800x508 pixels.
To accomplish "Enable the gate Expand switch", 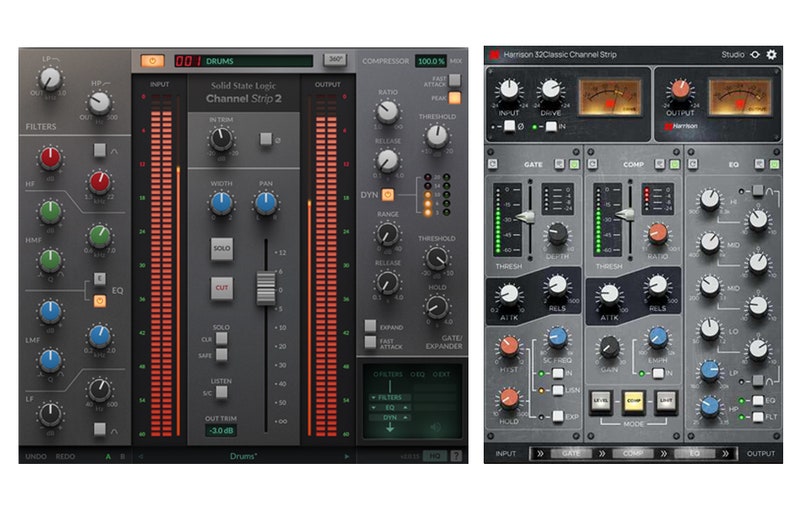I will click(x=370, y=326).
